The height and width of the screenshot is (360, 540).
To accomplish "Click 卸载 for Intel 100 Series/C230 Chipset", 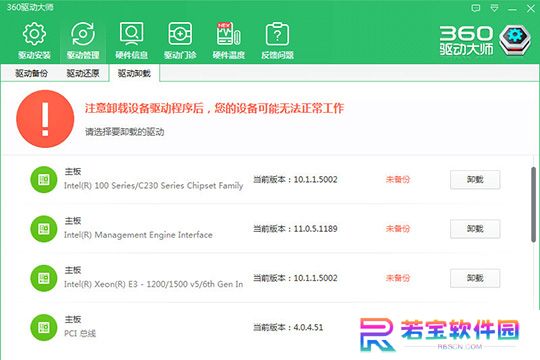I will pyautogui.click(x=475, y=179).
